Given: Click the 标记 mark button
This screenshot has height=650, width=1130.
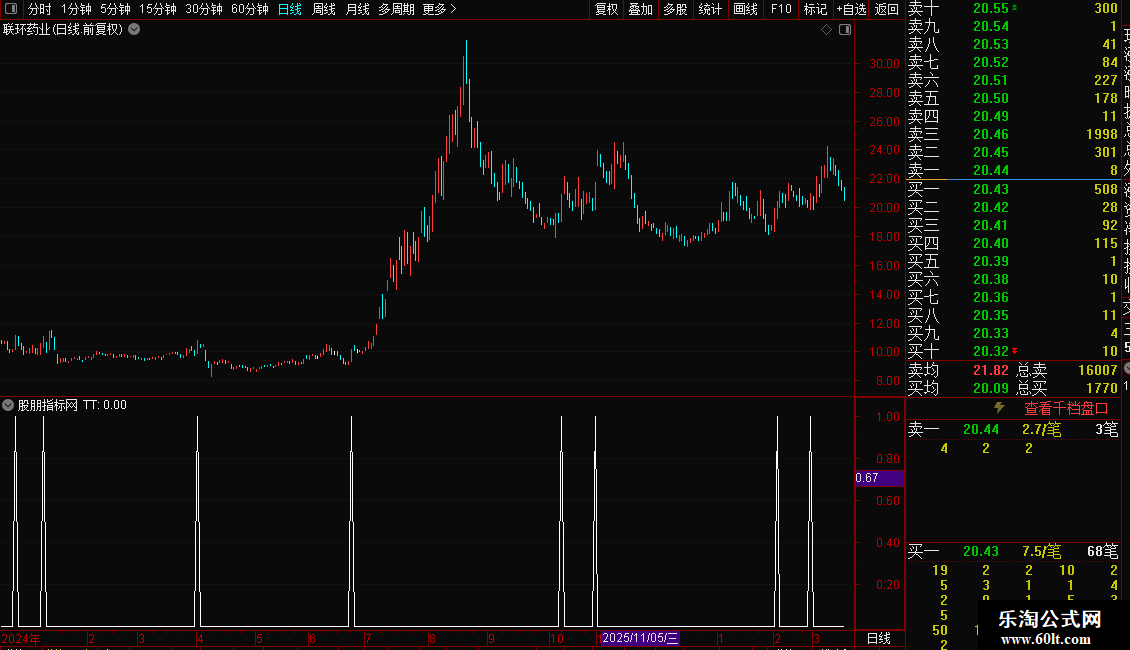Looking at the screenshot, I should (815, 9).
